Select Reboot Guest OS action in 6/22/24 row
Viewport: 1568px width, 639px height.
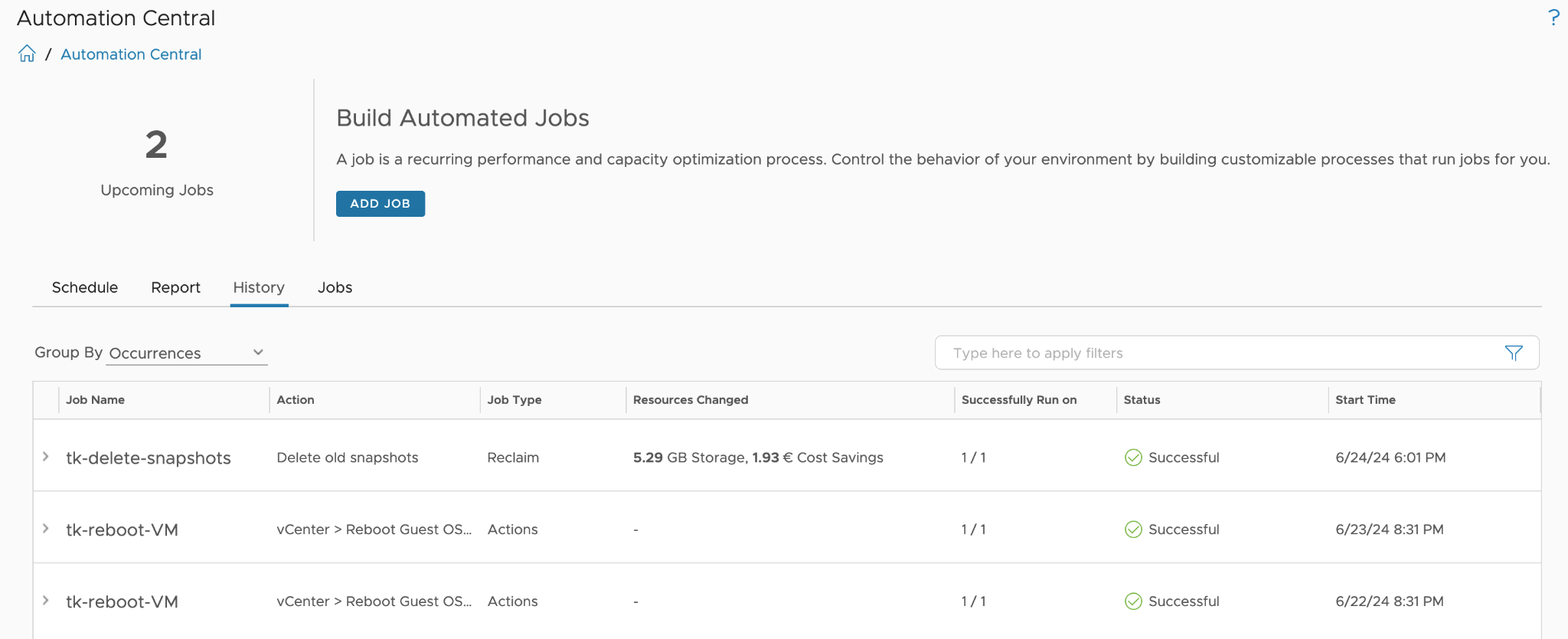pos(374,601)
